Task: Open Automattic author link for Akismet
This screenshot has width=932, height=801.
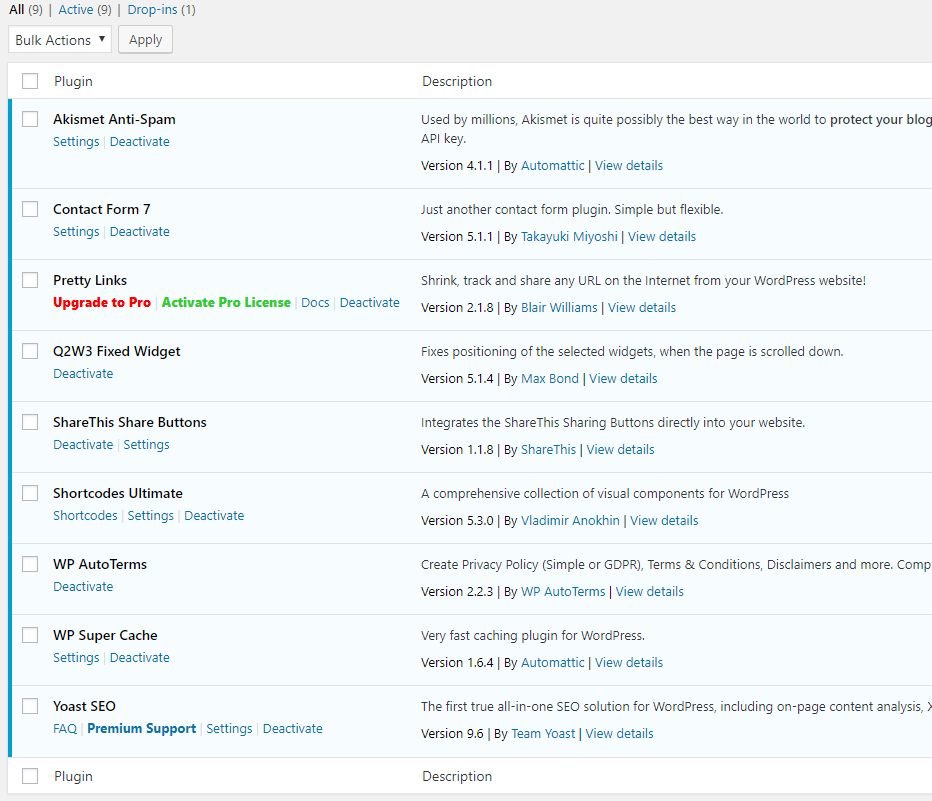Action: tap(553, 166)
